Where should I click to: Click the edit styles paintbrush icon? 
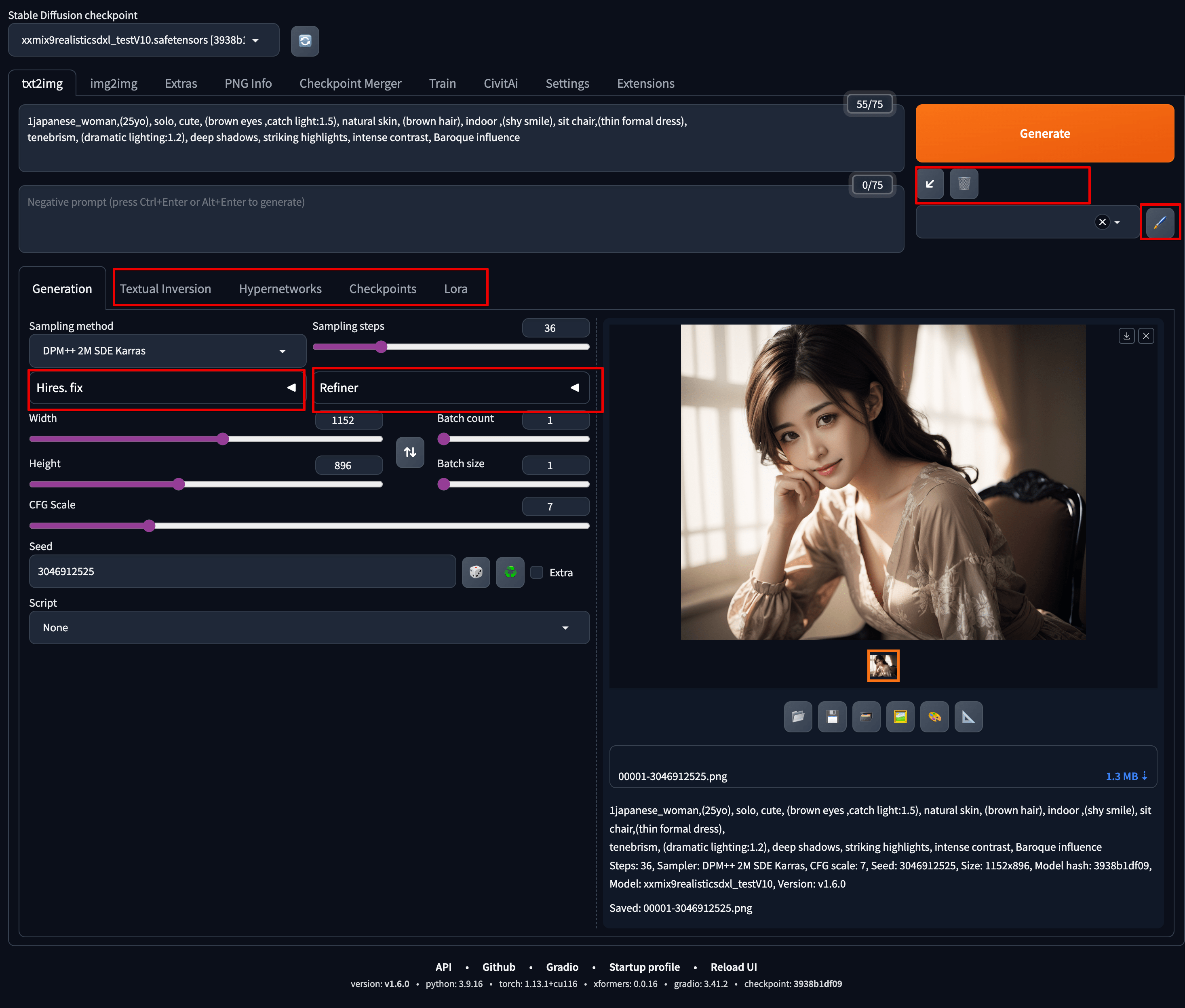pos(1159,222)
